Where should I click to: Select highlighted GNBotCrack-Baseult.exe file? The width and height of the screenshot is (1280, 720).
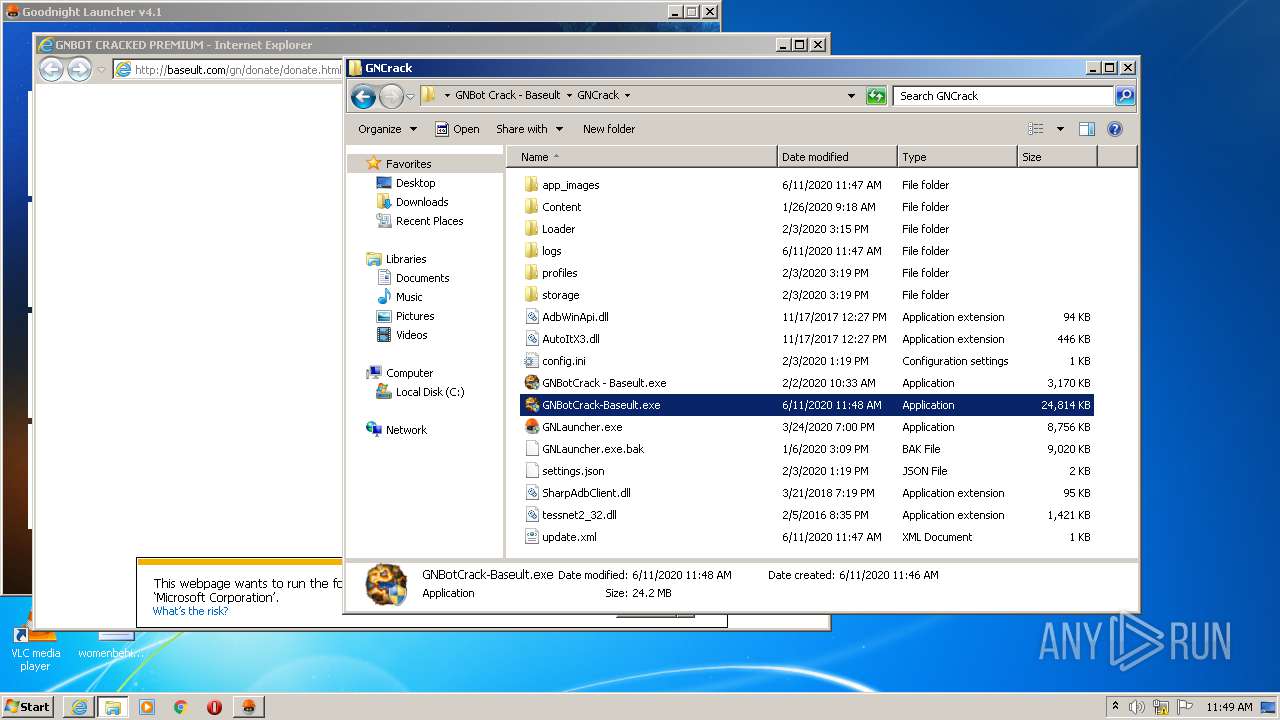click(x=807, y=405)
